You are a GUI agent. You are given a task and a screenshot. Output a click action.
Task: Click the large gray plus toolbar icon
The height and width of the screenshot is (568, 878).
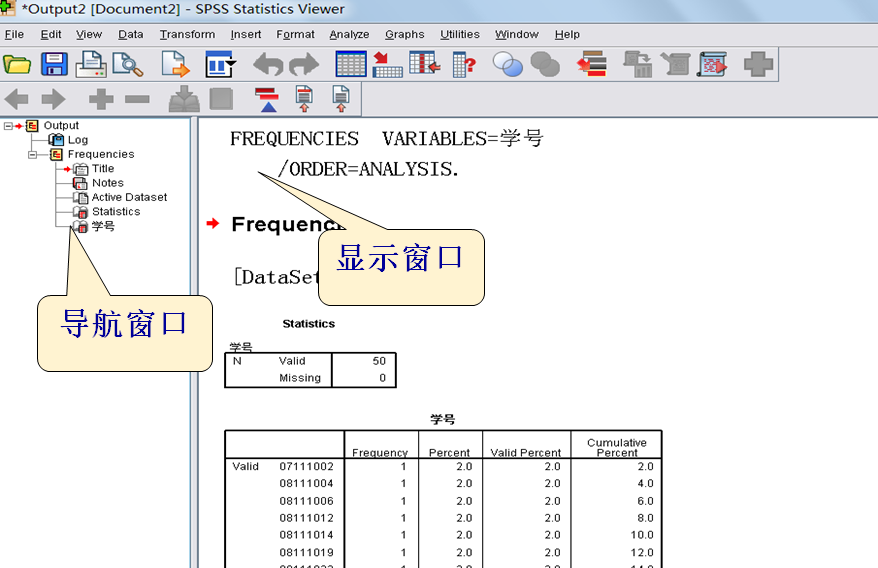[758, 64]
